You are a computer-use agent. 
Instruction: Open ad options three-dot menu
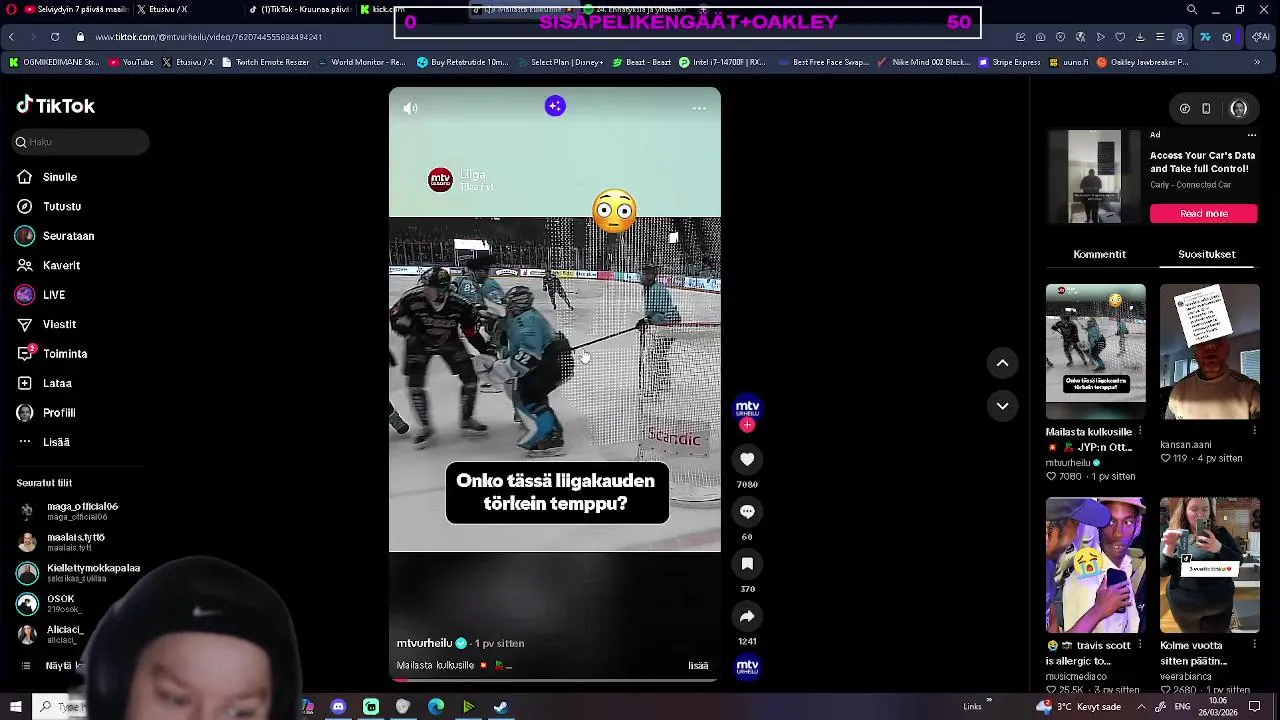pos(1251,135)
